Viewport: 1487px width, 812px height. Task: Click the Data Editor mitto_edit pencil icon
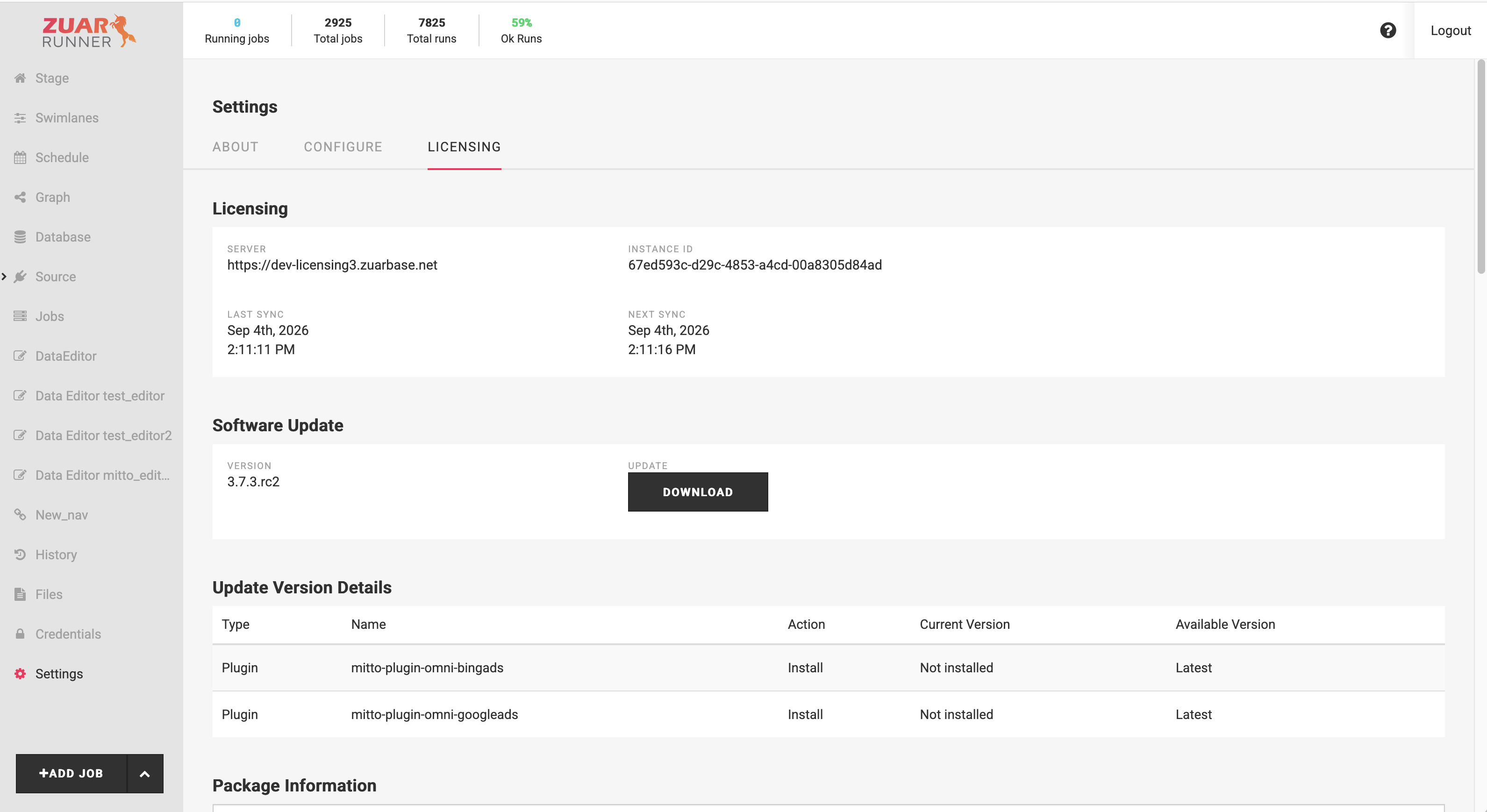(x=20, y=476)
